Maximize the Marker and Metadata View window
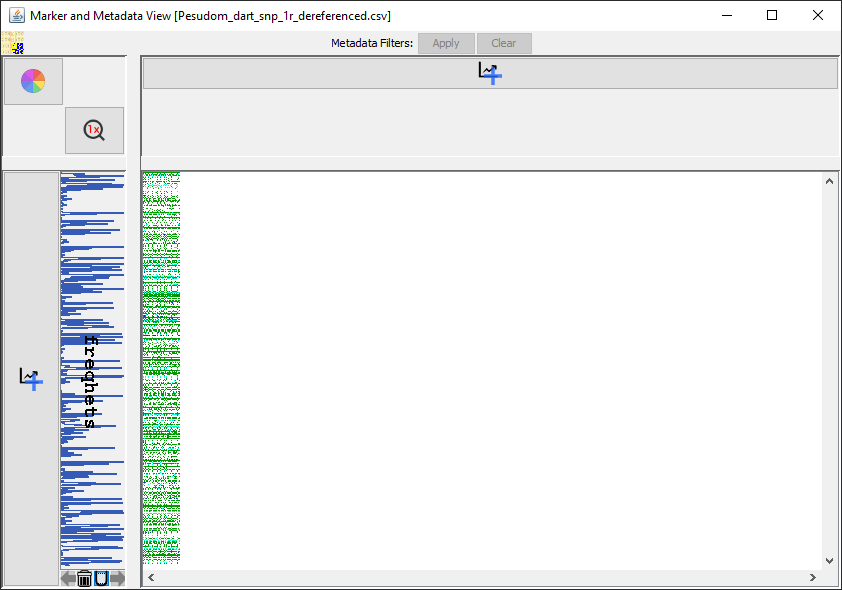Viewport: 842px width, 590px height. tap(772, 15)
